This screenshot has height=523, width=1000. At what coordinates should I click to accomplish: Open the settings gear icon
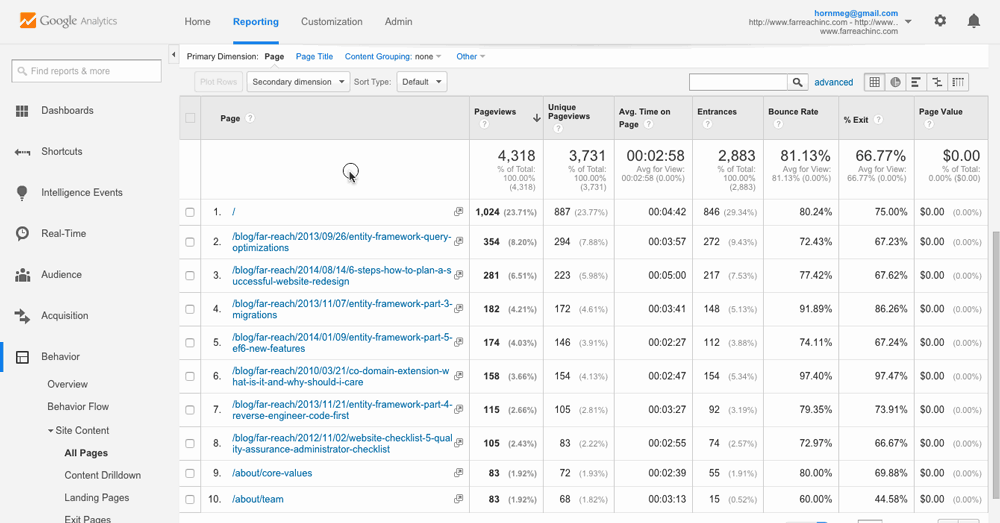[x=940, y=20]
